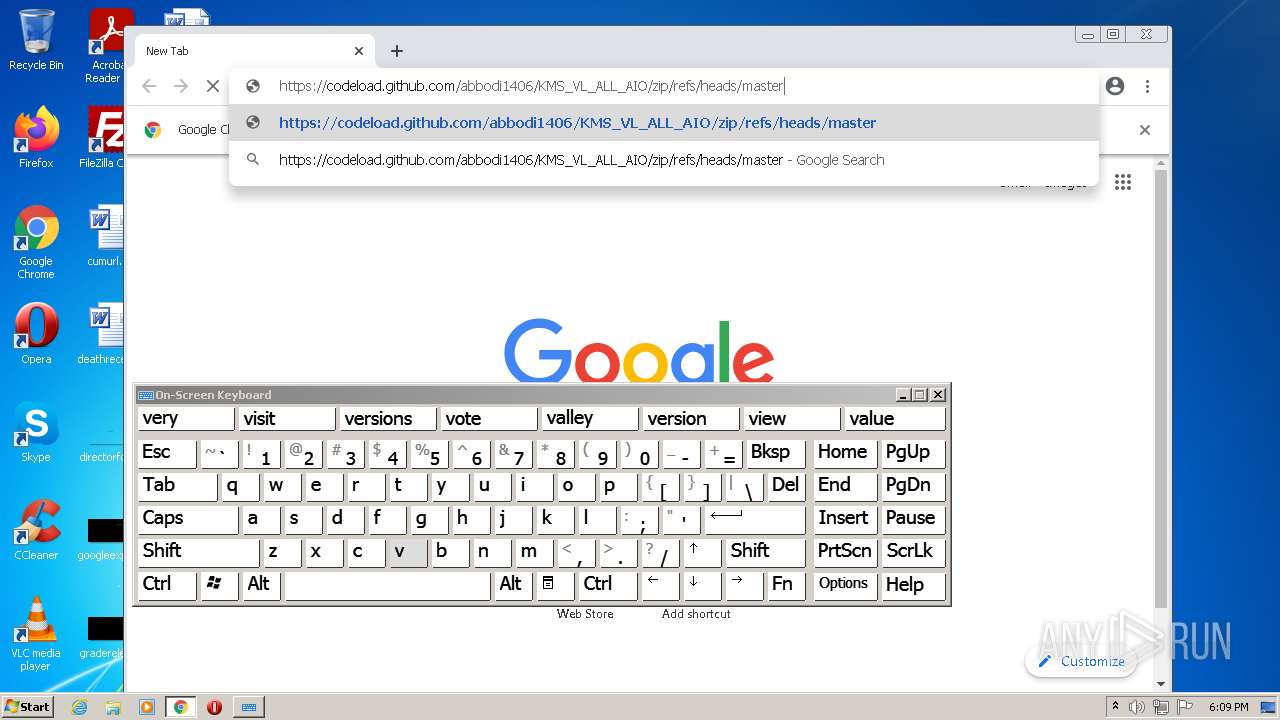Toggle the right Ctrl key
The image size is (1280, 720).
pos(608,585)
